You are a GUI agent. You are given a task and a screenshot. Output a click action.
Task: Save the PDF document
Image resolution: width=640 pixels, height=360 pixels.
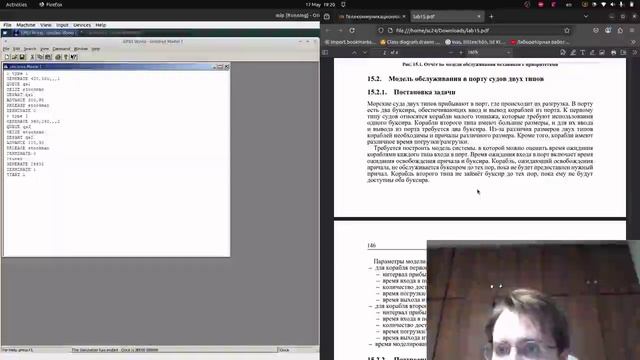[623, 52]
